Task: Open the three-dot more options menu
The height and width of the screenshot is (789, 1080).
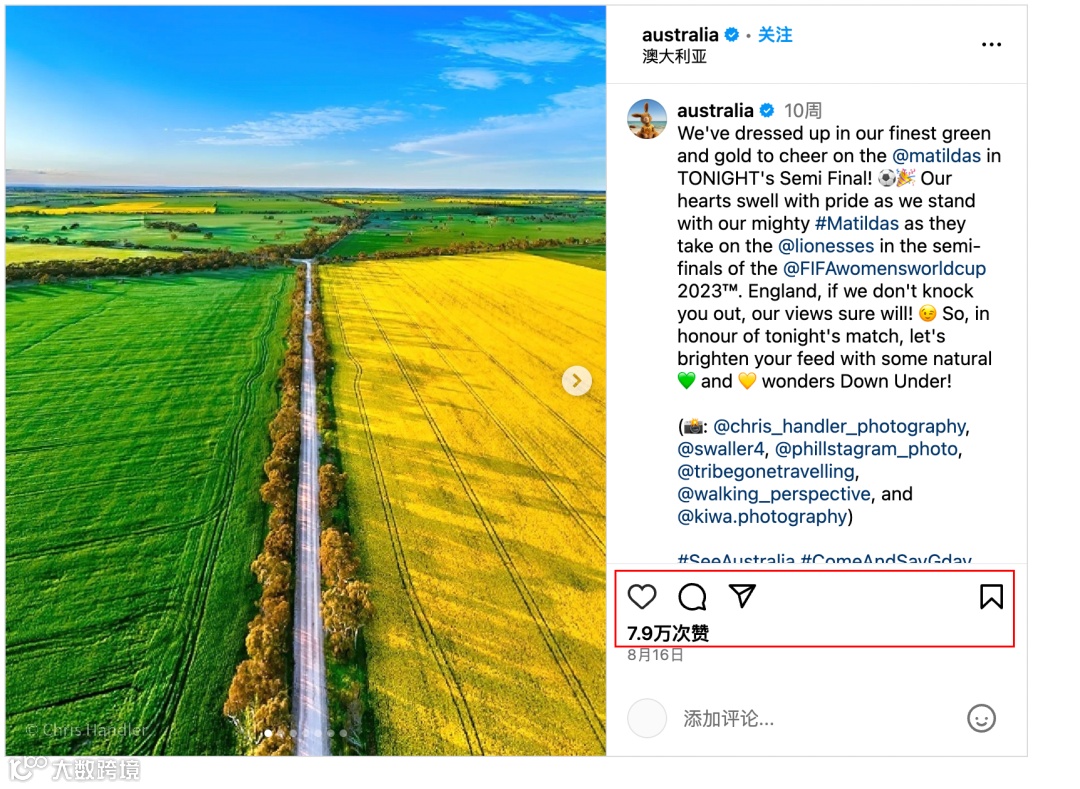Action: tap(991, 45)
